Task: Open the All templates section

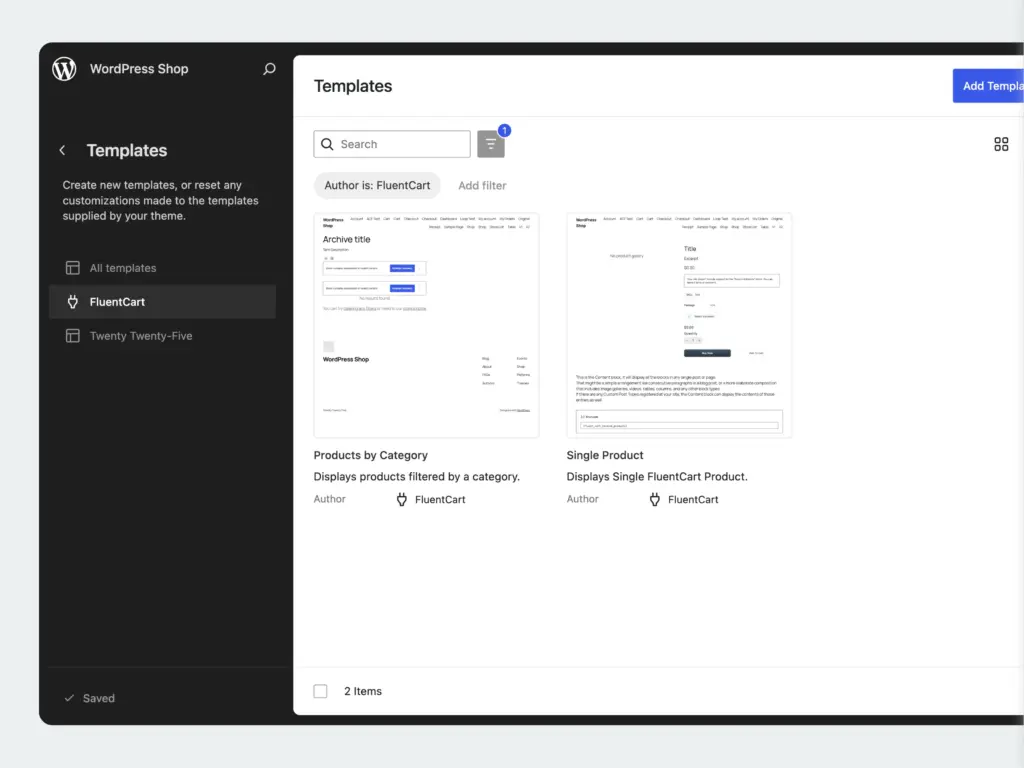Action: (163, 268)
